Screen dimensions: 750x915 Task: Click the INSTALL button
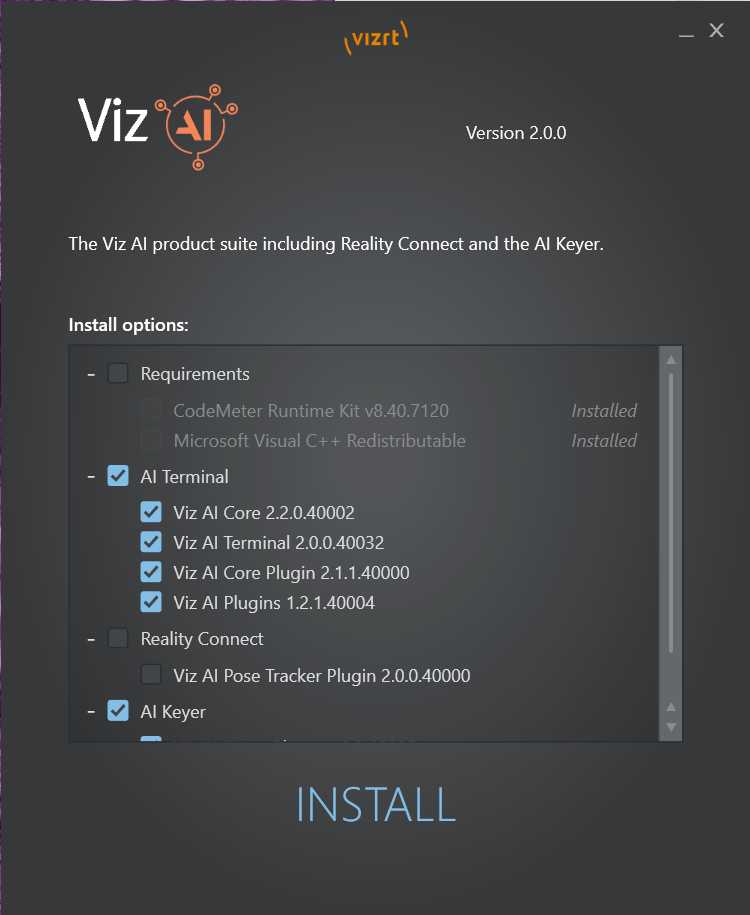tap(376, 805)
